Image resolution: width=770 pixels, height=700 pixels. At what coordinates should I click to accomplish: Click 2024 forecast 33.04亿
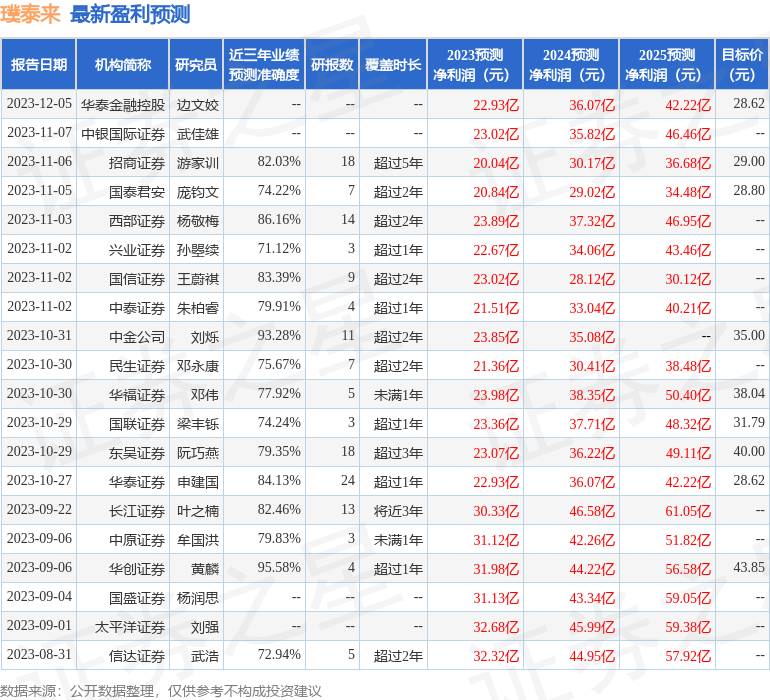coord(592,308)
